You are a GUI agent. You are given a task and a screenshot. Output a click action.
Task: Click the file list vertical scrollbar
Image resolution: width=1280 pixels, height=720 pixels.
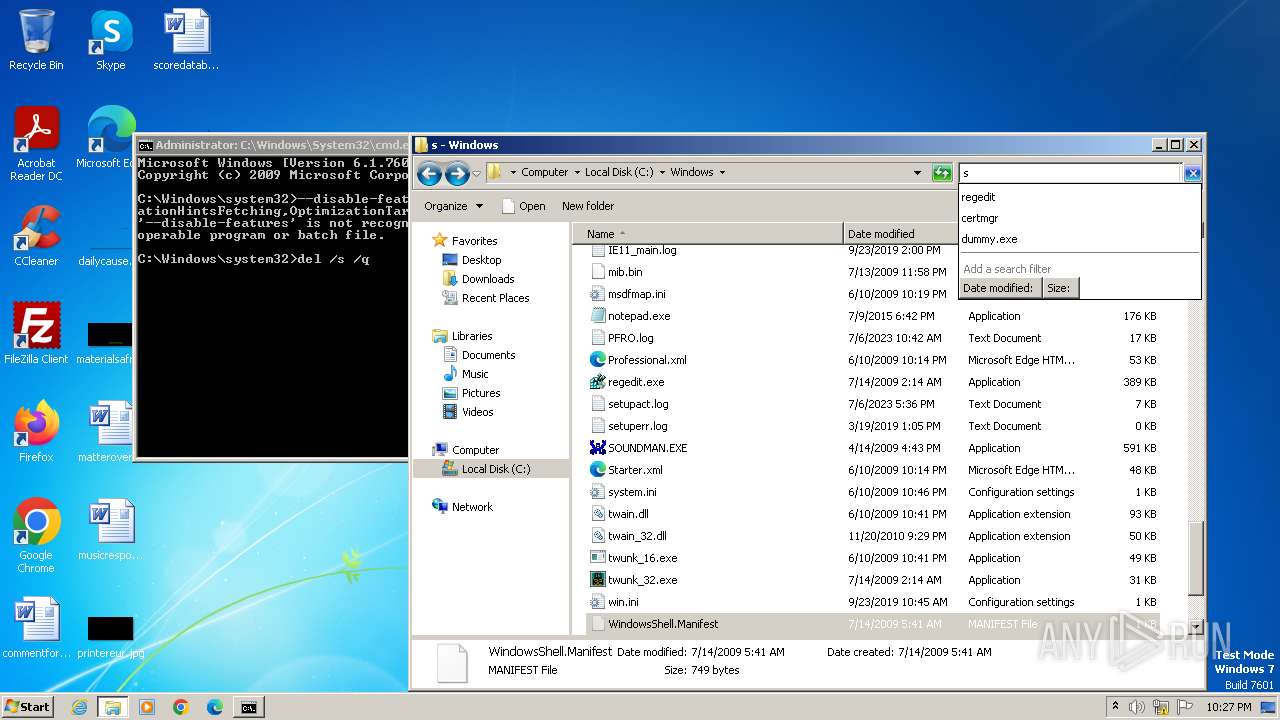point(1195,560)
